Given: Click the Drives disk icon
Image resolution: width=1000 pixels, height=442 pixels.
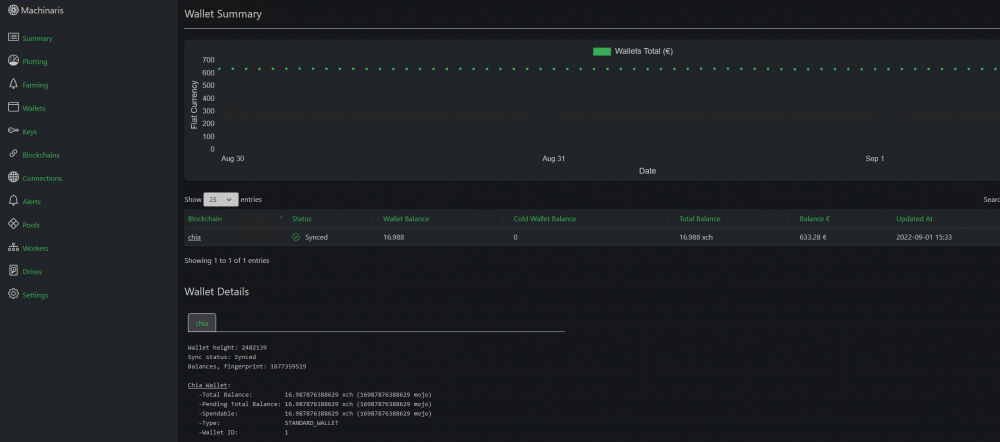Looking at the screenshot, I should point(13,271).
